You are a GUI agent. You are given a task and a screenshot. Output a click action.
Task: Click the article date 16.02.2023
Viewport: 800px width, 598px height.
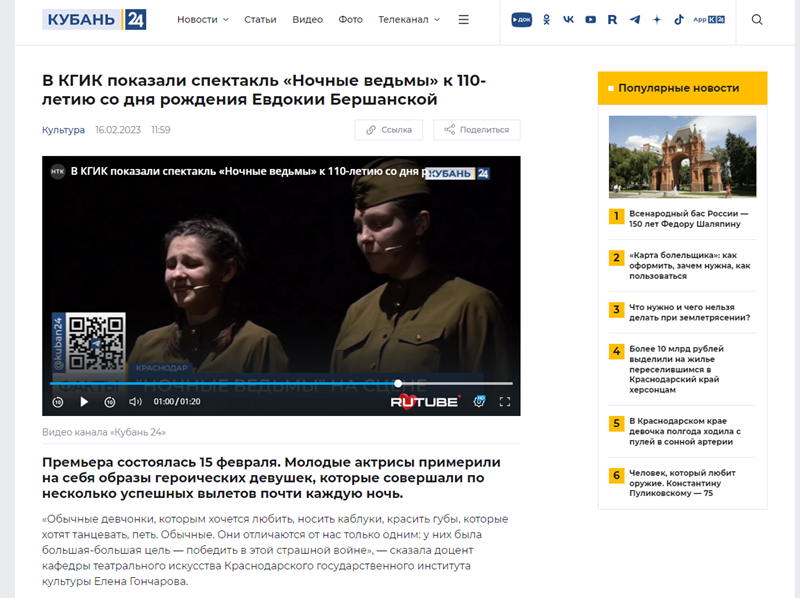coord(118,130)
